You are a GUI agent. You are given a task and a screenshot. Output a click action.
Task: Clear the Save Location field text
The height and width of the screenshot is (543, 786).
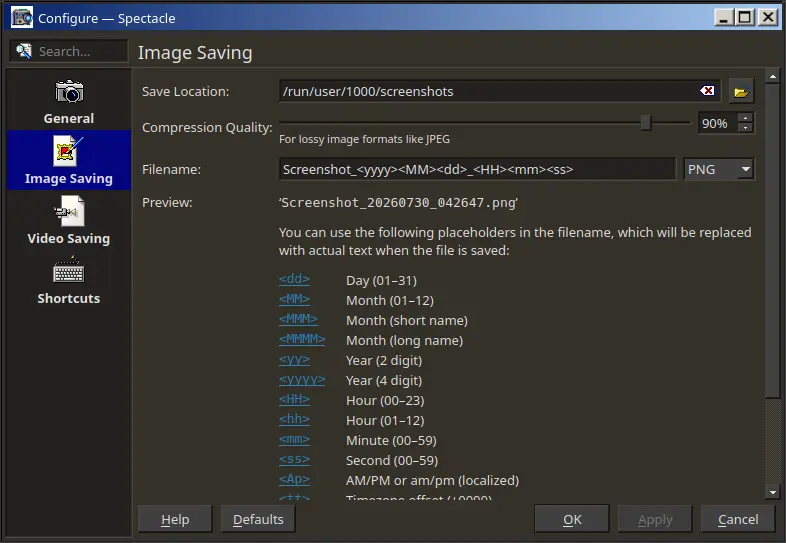pos(707,91)
